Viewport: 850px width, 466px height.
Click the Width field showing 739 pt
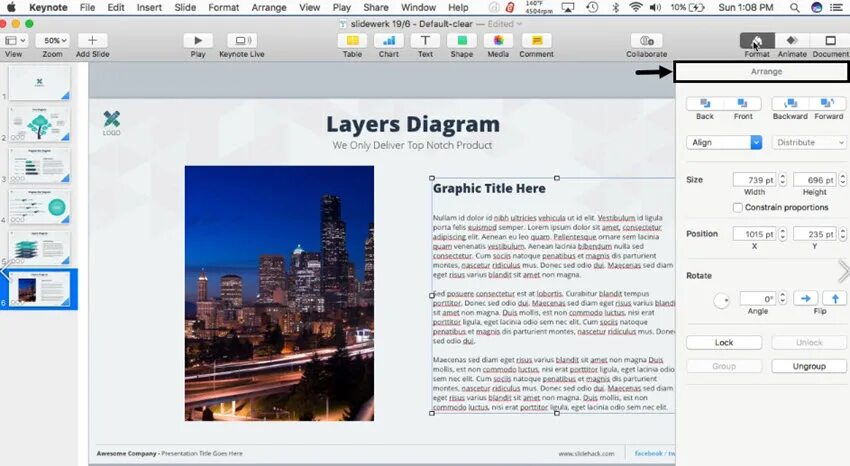click(x=755, y=180)
